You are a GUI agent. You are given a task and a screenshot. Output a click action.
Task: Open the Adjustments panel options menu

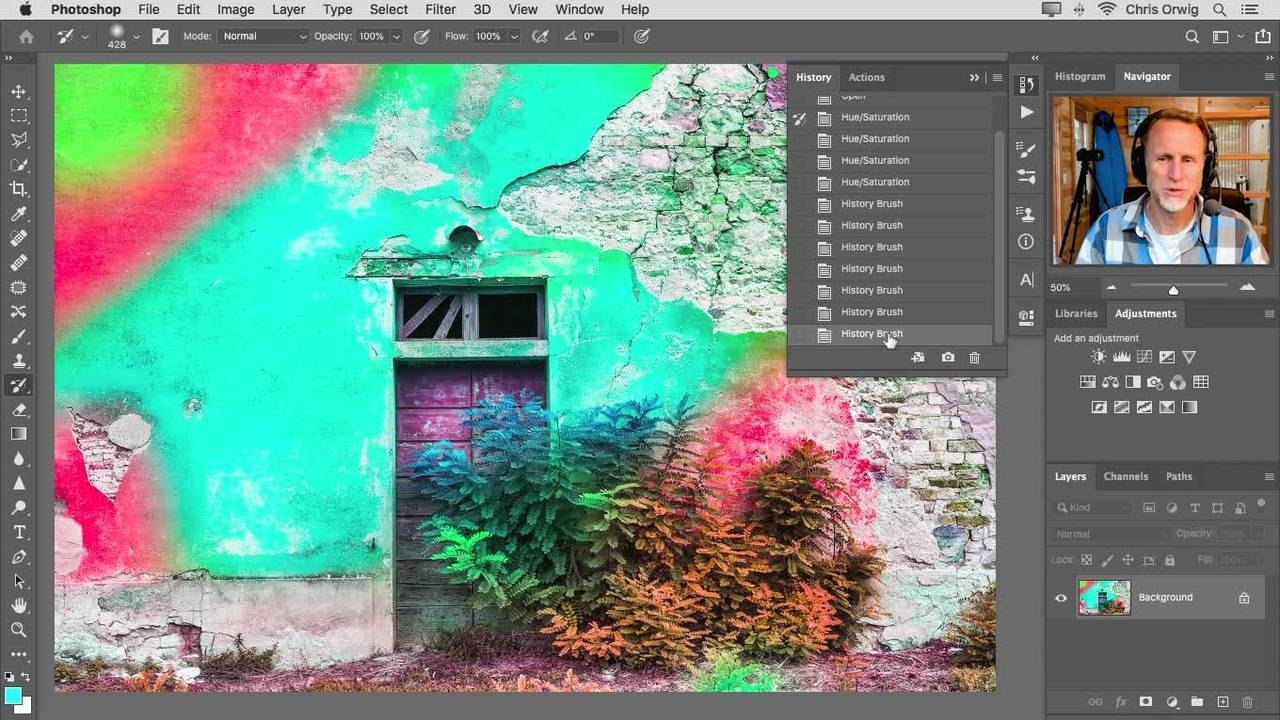pyautogui.click(x=1269, y=314)
